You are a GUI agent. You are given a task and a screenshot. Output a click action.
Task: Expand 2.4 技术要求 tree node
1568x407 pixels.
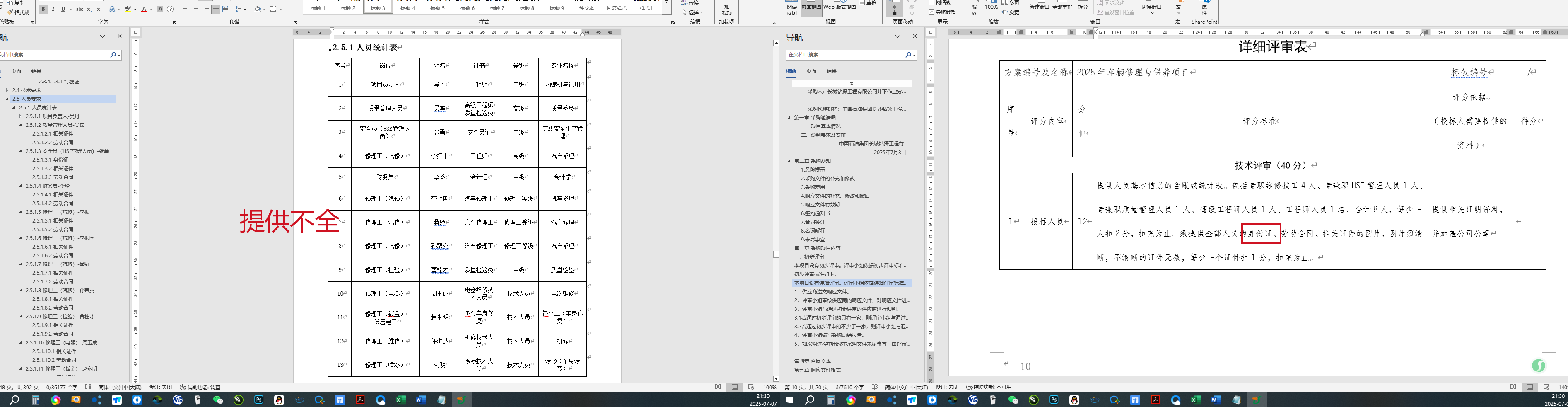point(7,90)
